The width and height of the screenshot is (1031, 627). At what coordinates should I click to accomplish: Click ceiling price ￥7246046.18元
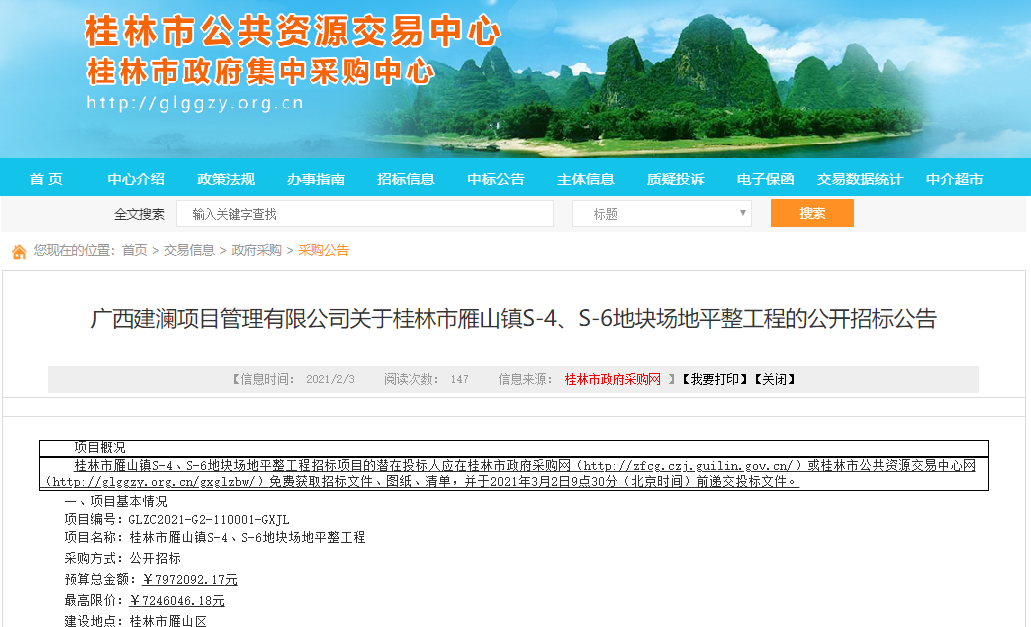pyautogui.click(x=177, y=601)
